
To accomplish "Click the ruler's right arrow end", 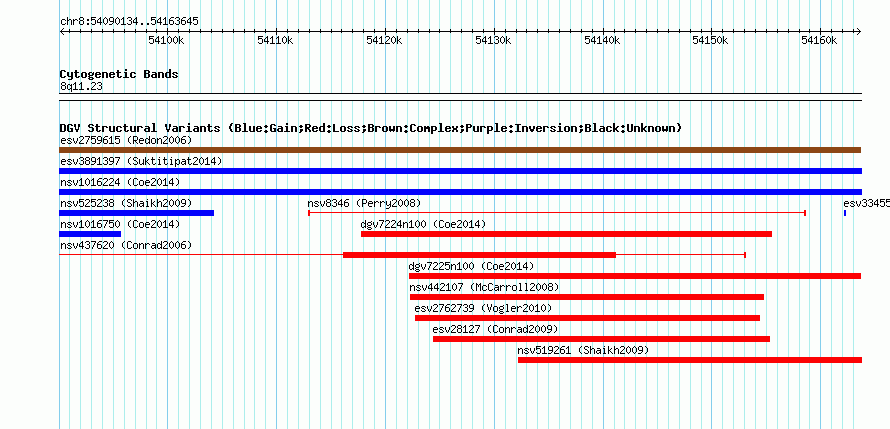I will (859, 31).
